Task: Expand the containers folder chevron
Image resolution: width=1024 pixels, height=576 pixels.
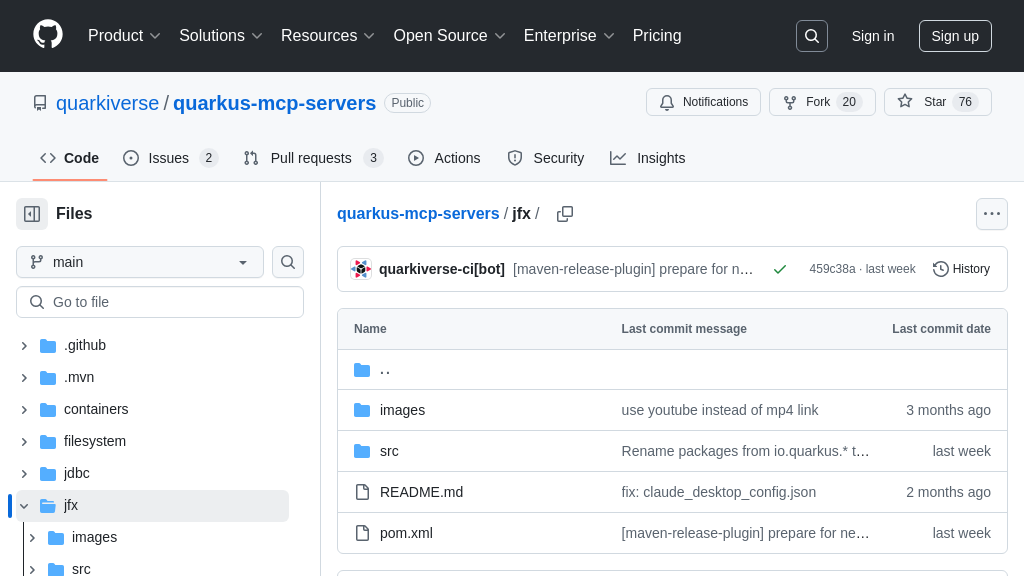Action: 24,409
